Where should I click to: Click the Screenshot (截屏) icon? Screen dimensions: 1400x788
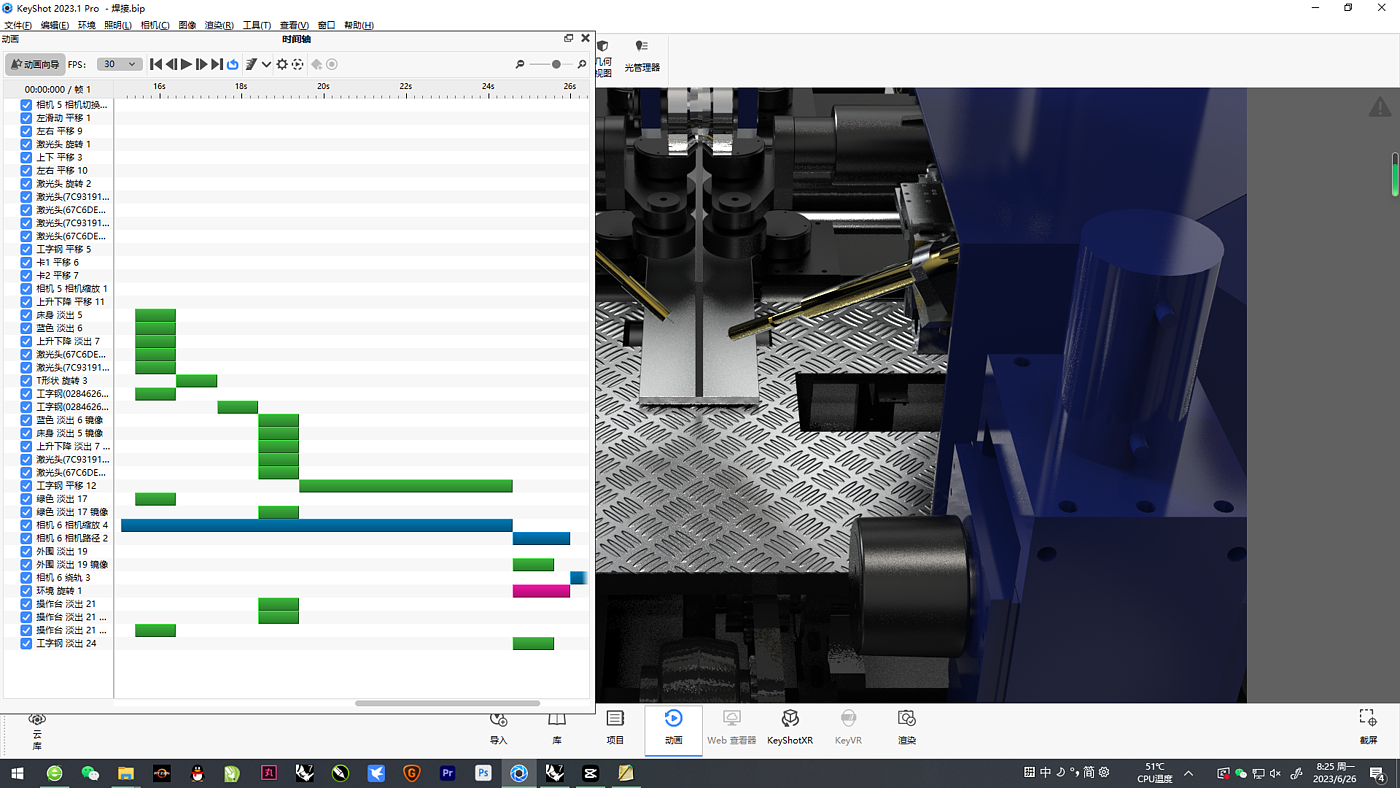[x=1368, y=730]
